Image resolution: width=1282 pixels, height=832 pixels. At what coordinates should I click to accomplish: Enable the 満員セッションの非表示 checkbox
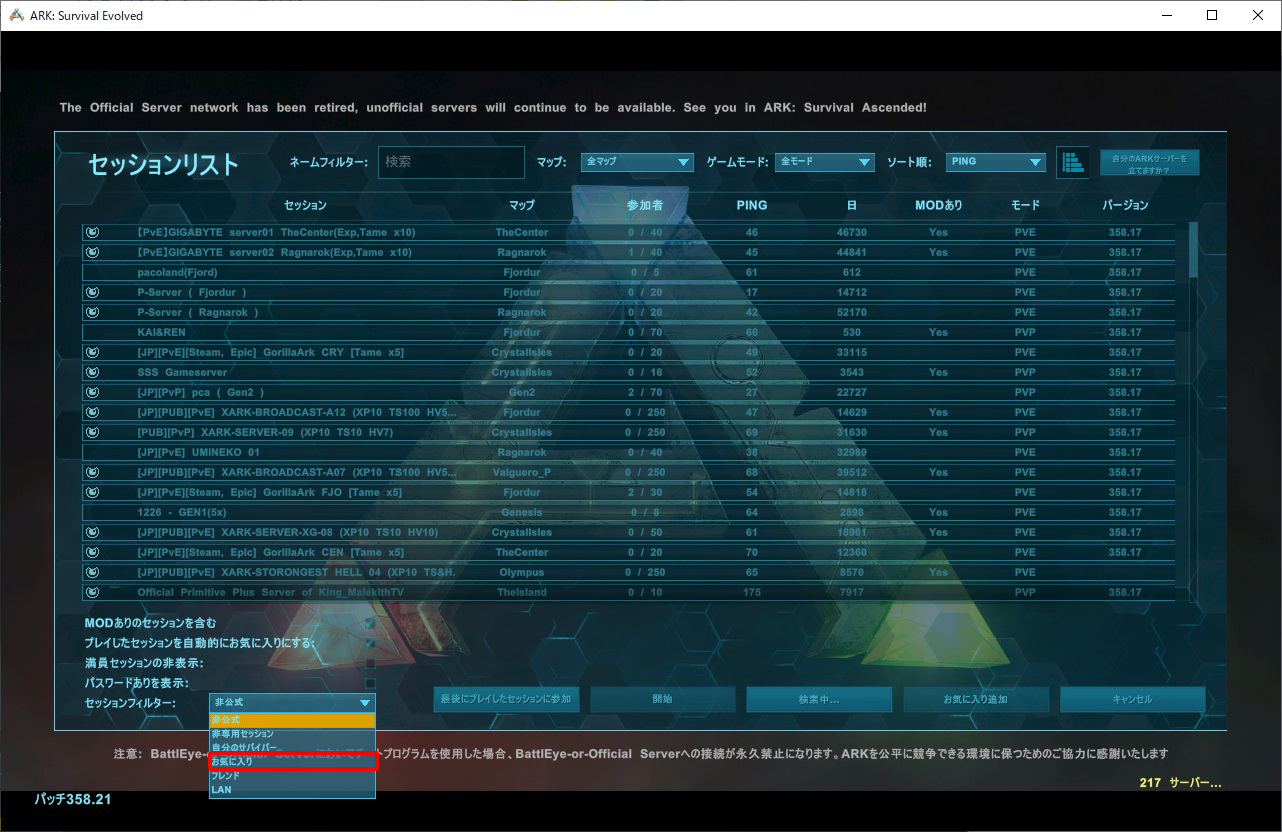point(370,663)
